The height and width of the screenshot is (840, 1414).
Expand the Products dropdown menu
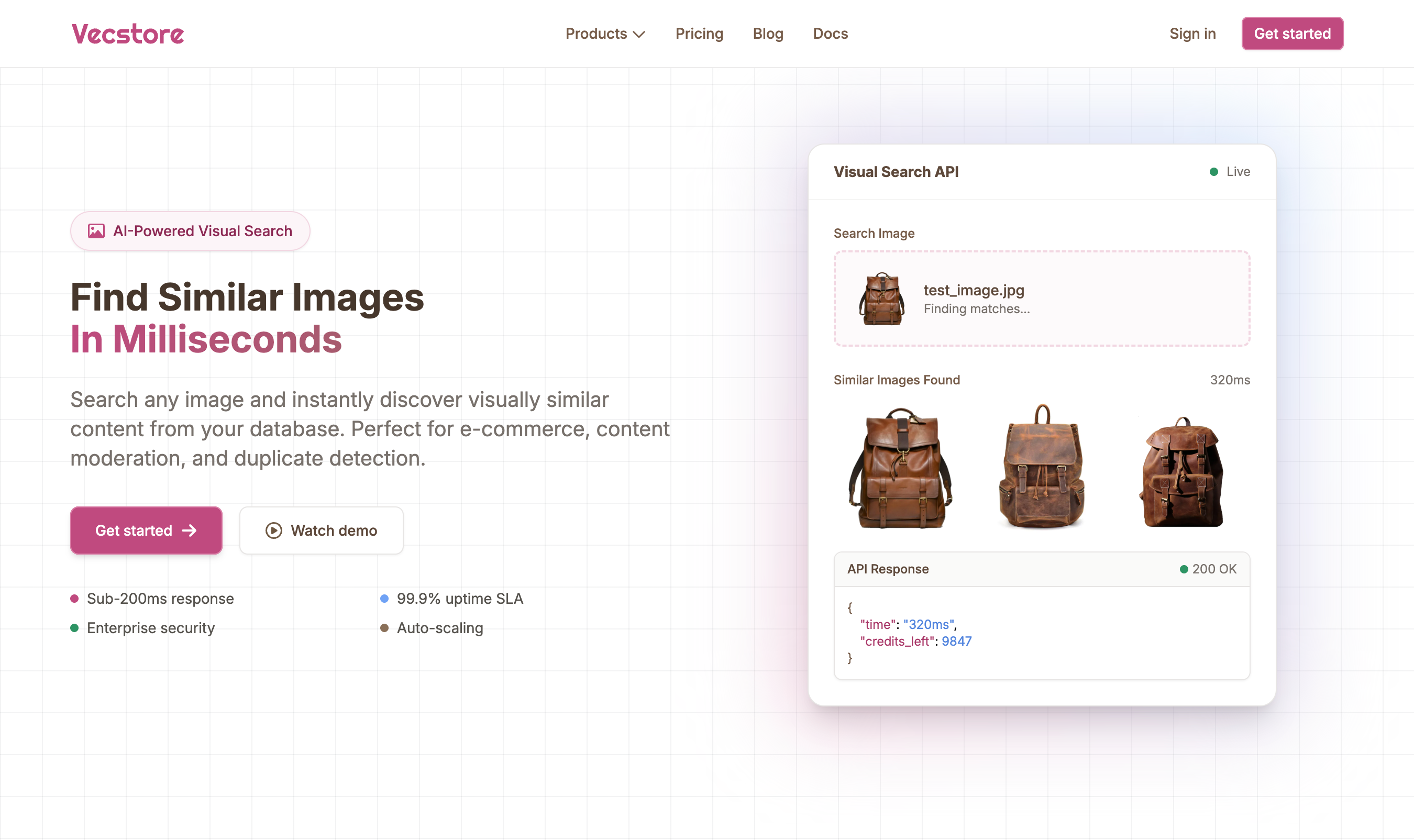(x=605, y=34)
